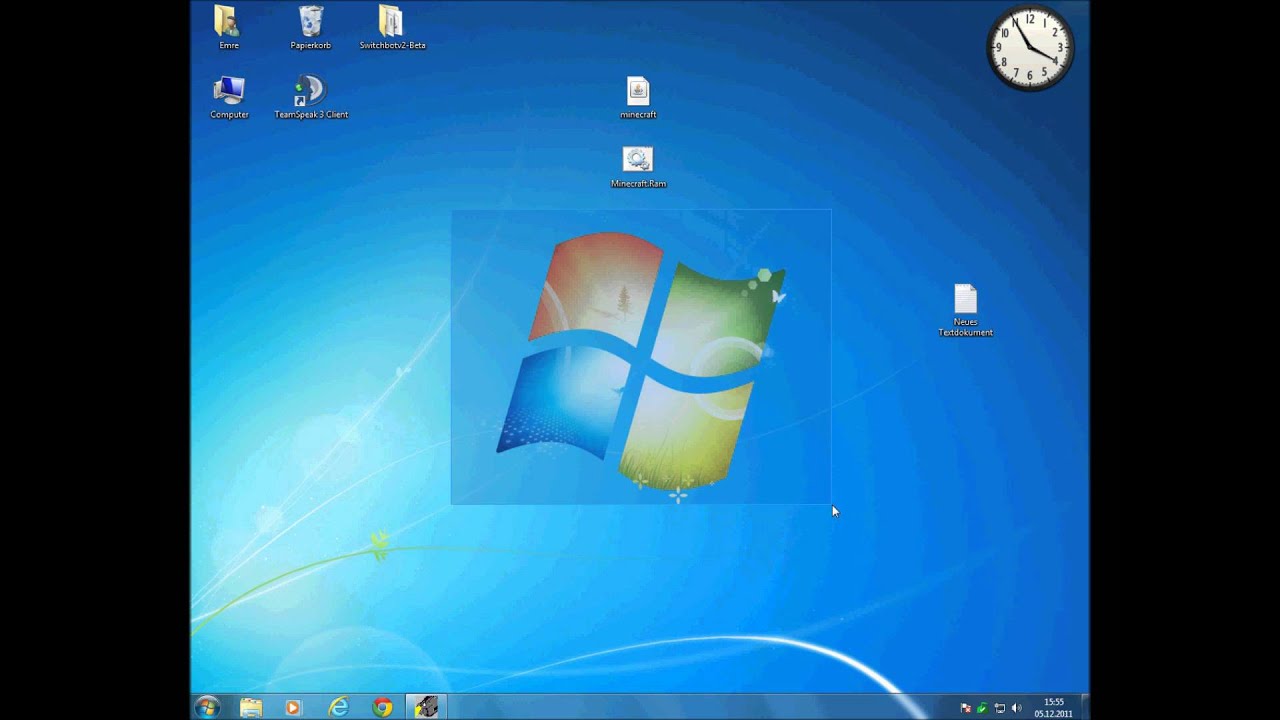The width and height of the screenshot is (1280, 720).
Task: Open the Action Center flag tray icon
Action: click(966, 708)
